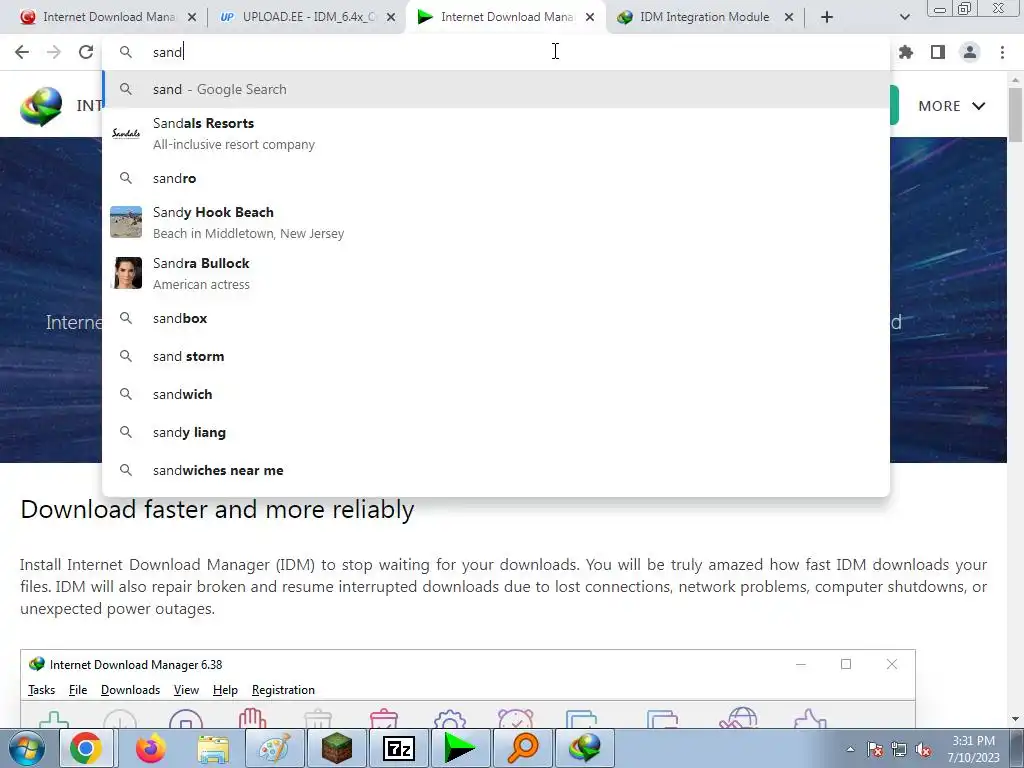Open Tasks menu in IDM screenshot
This screenshot has width=1024, height=768.
pyautogui.click(x=41, y=690)
